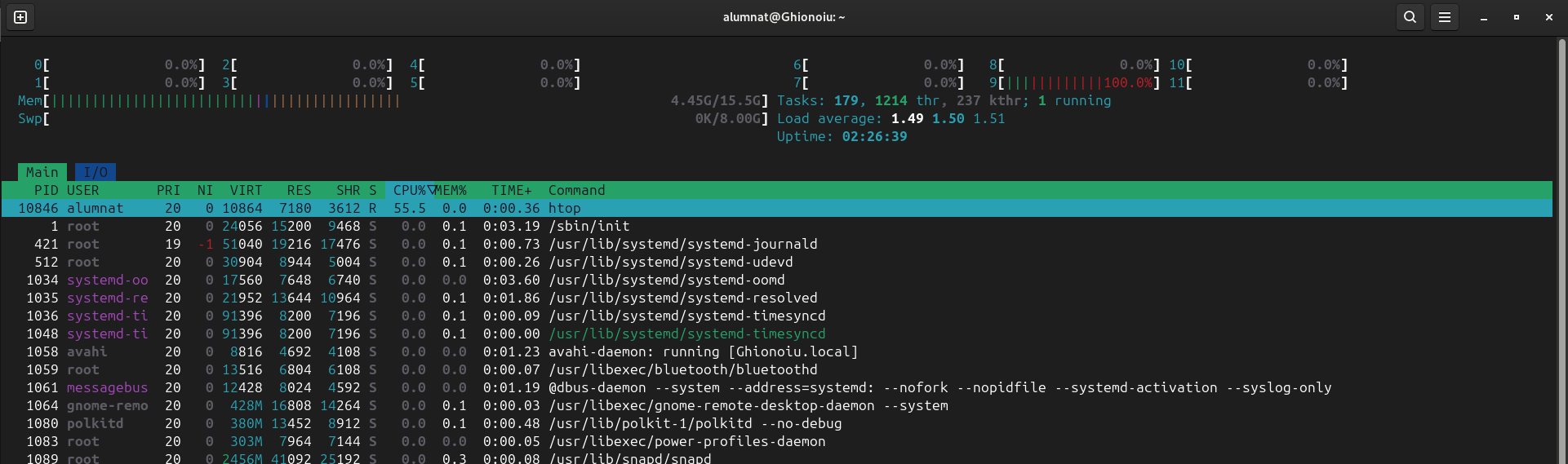Screen dimensions: 1568x464
Task: Open the terminal hamburger menu
Action: (1444, 17)
